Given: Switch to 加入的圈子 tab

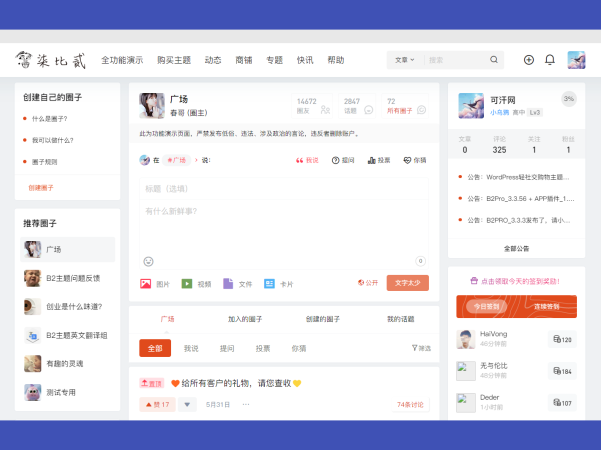Looking at the screenshot, I should [x=245, y=319].
